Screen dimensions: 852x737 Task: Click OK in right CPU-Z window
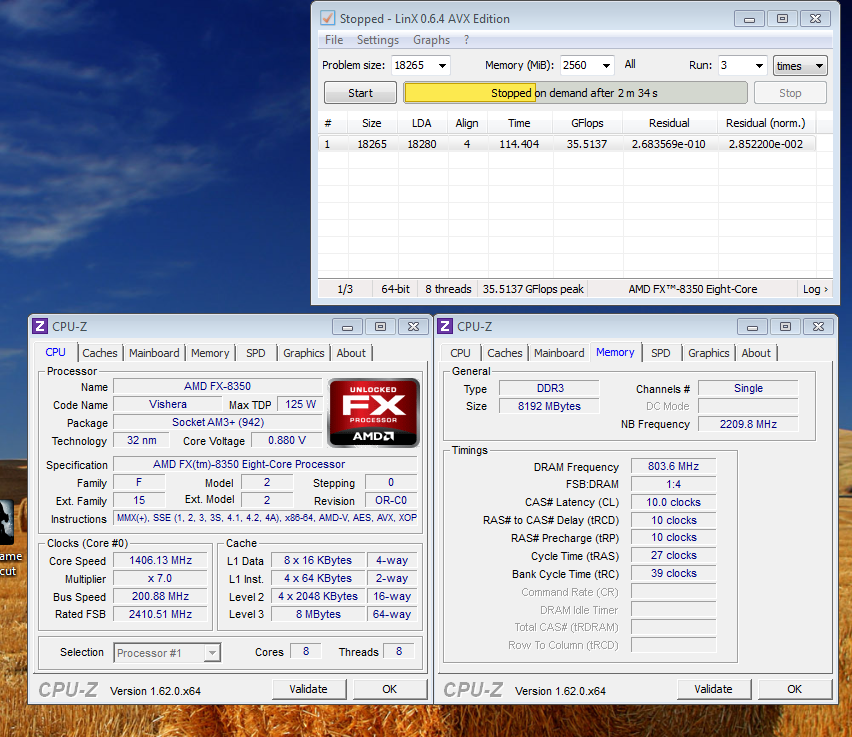pyautogui.click(x=794, y=689)
